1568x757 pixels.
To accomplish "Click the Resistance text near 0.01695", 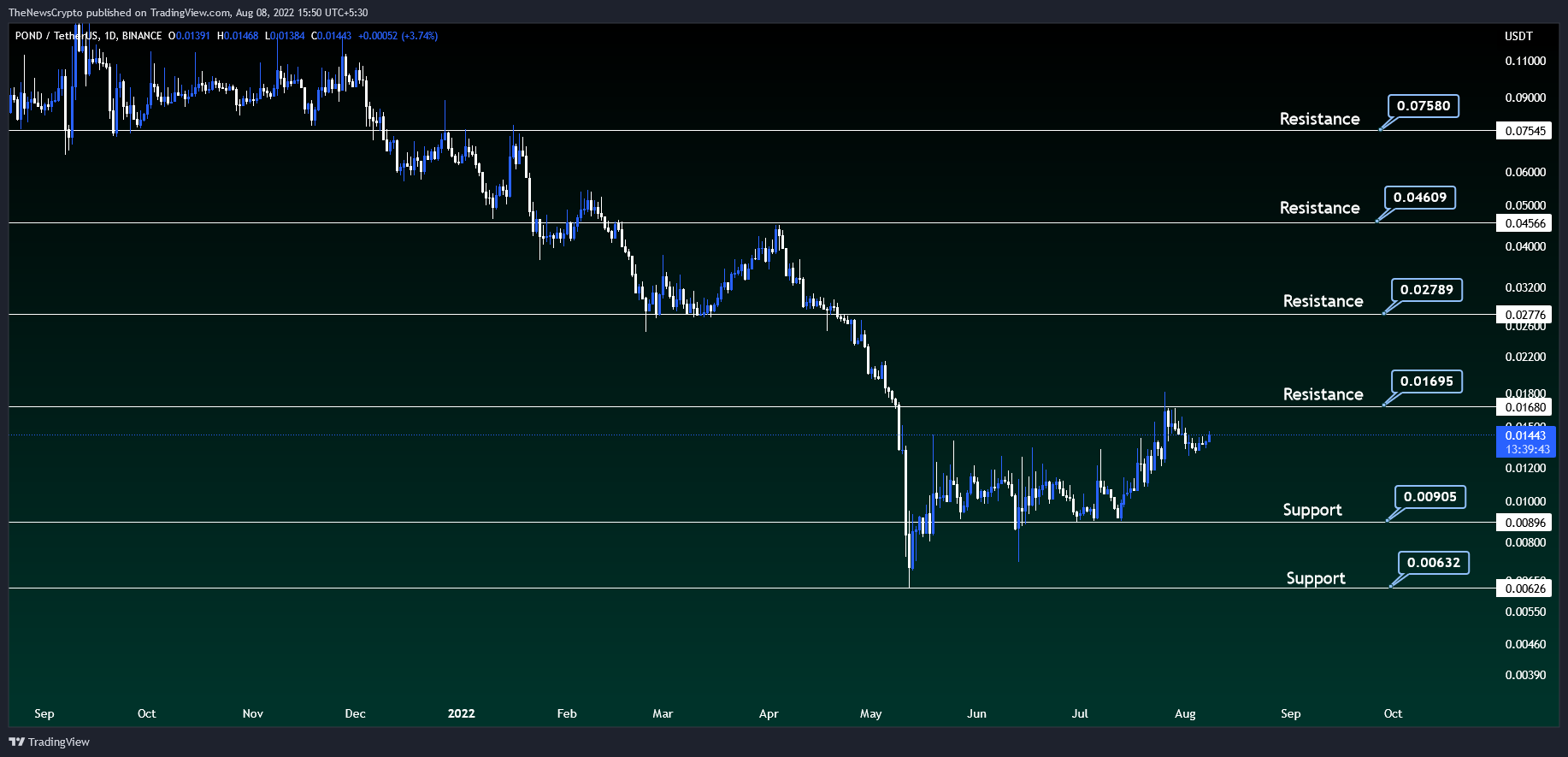I will [1323, 394].
